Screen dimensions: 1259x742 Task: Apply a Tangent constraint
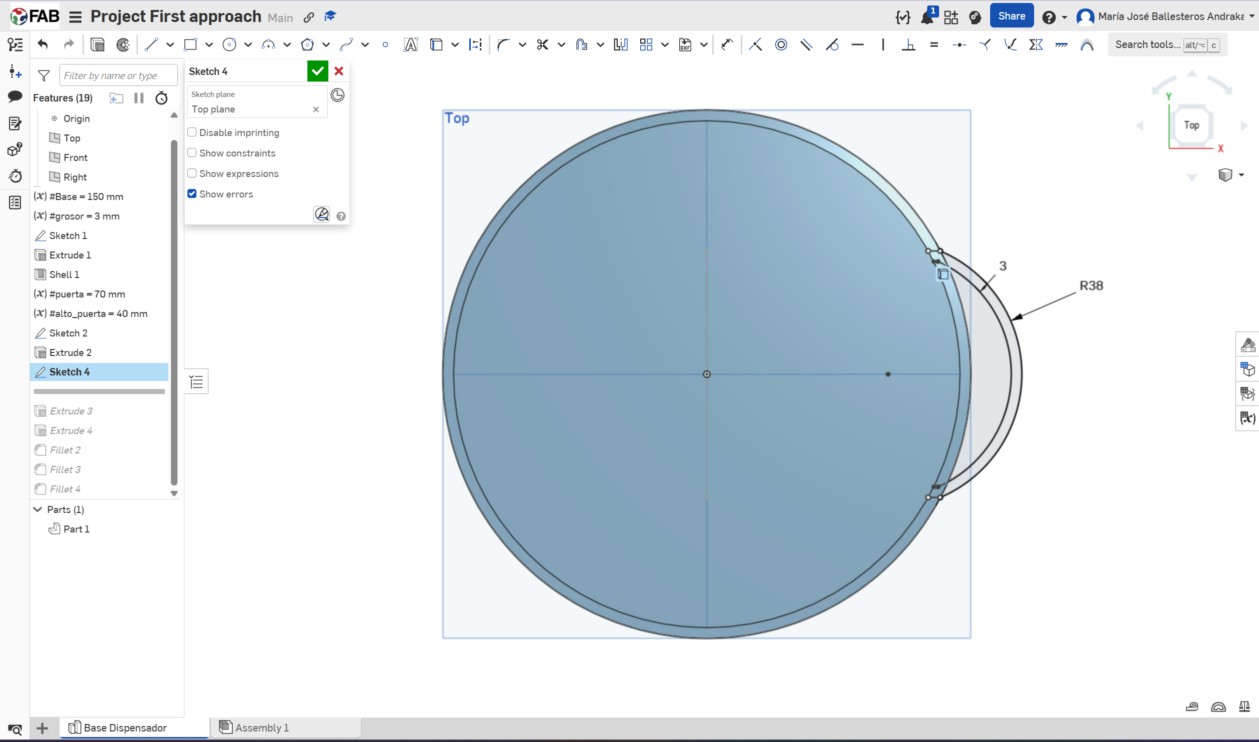(x=833, y=45)
